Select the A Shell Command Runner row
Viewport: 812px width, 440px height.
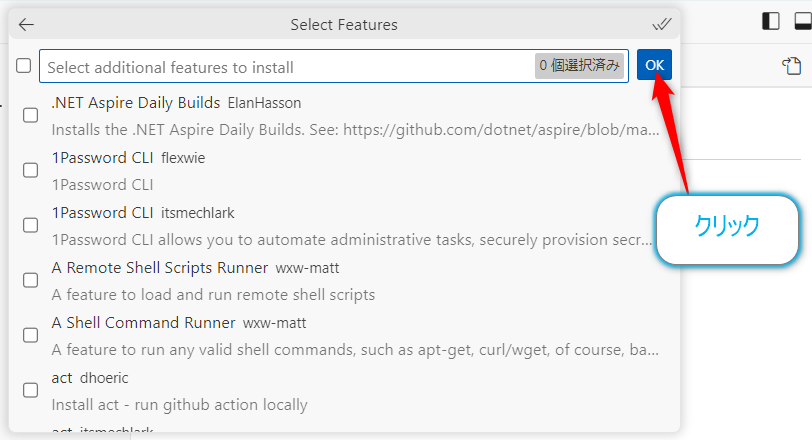coord(344,336)
